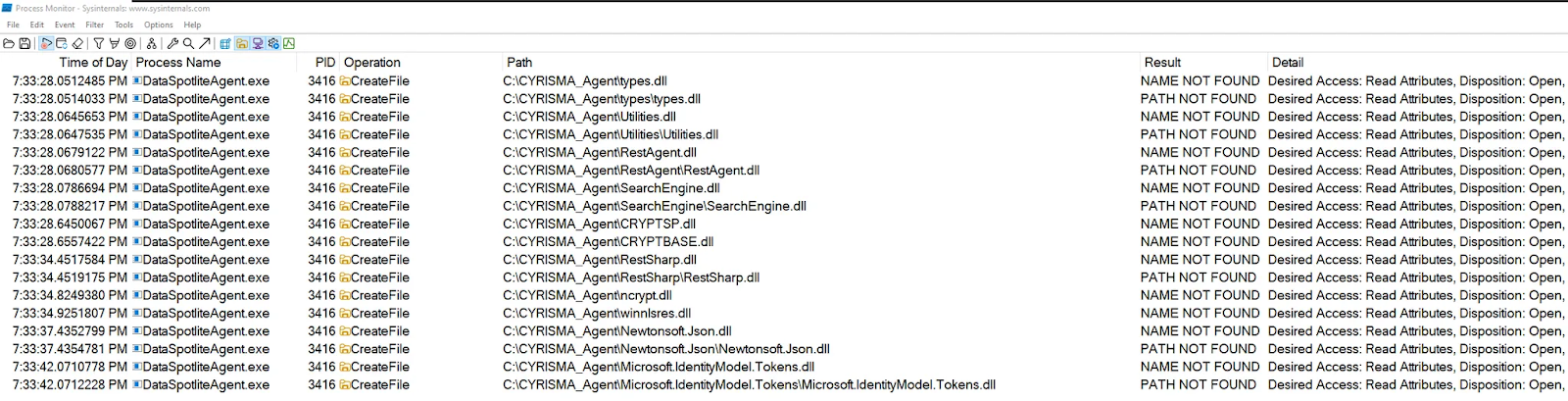Open the Tools menu
Screen dimensions: 1568x401
point(123,25)
